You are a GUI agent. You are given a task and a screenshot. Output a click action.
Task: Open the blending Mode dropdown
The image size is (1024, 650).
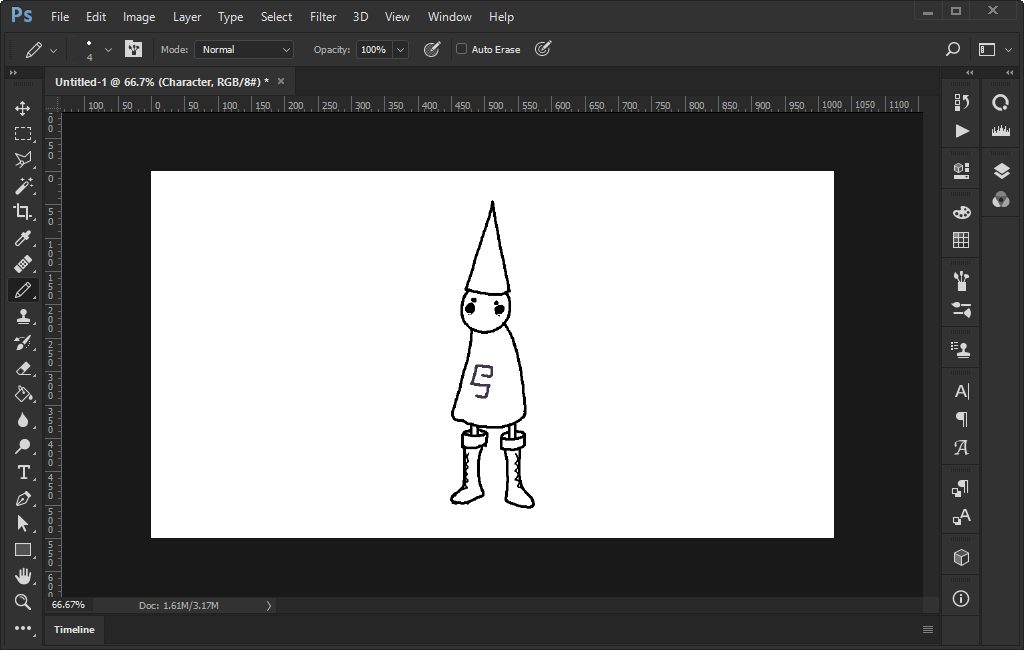pos(244,49)
